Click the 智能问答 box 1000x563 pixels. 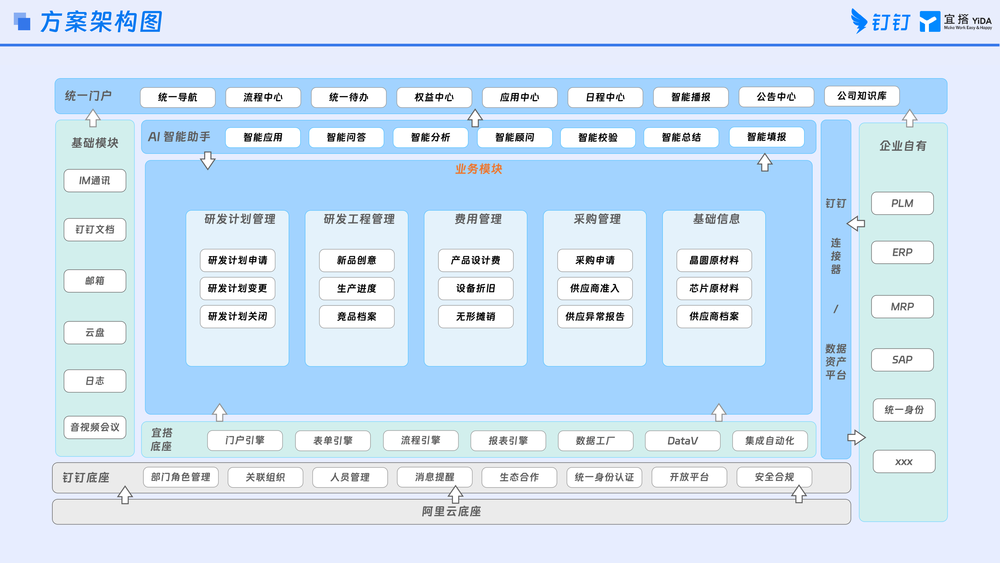click(x=346, y=137)
